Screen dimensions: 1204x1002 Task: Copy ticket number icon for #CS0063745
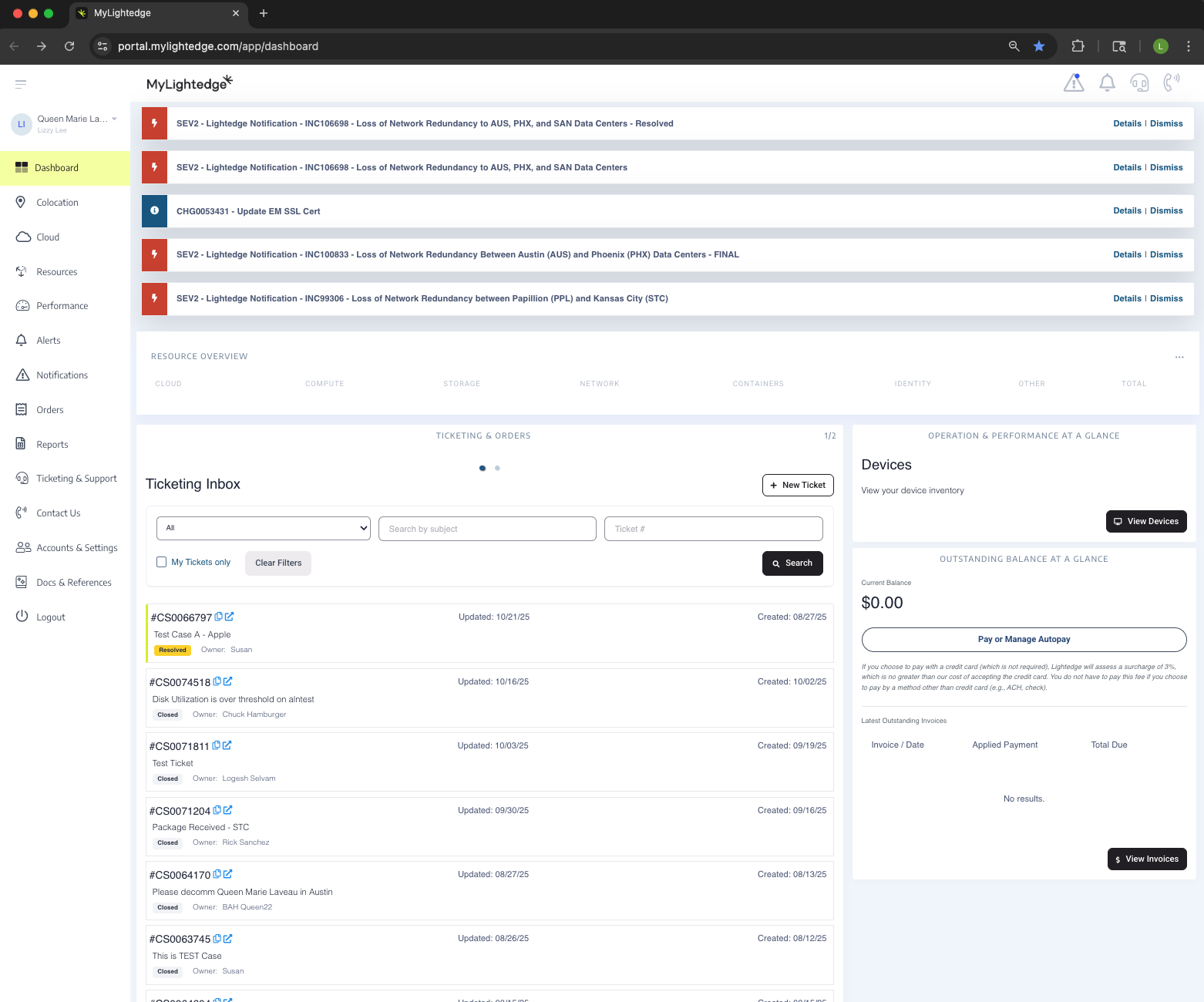[x=217, y=939]
